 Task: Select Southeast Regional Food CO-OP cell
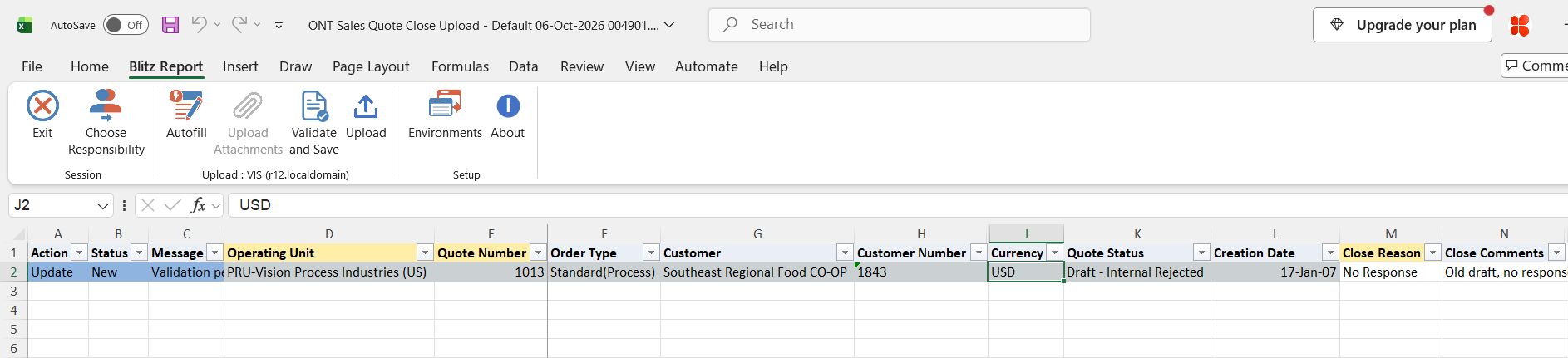757,272
